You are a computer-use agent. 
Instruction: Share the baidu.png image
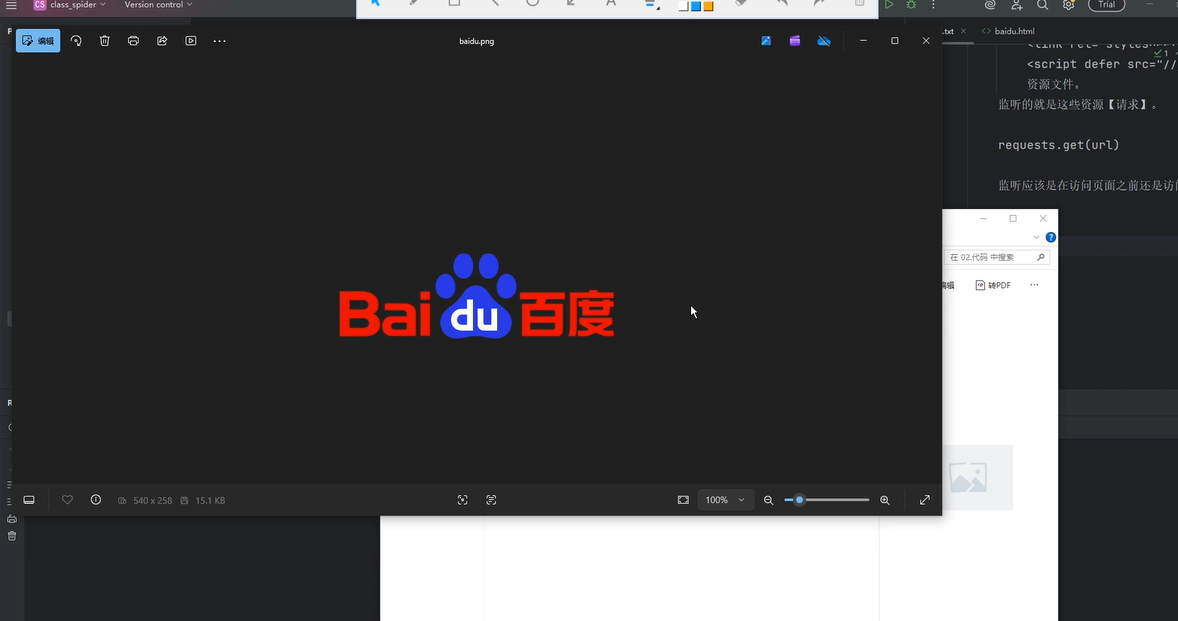(162, 41)
